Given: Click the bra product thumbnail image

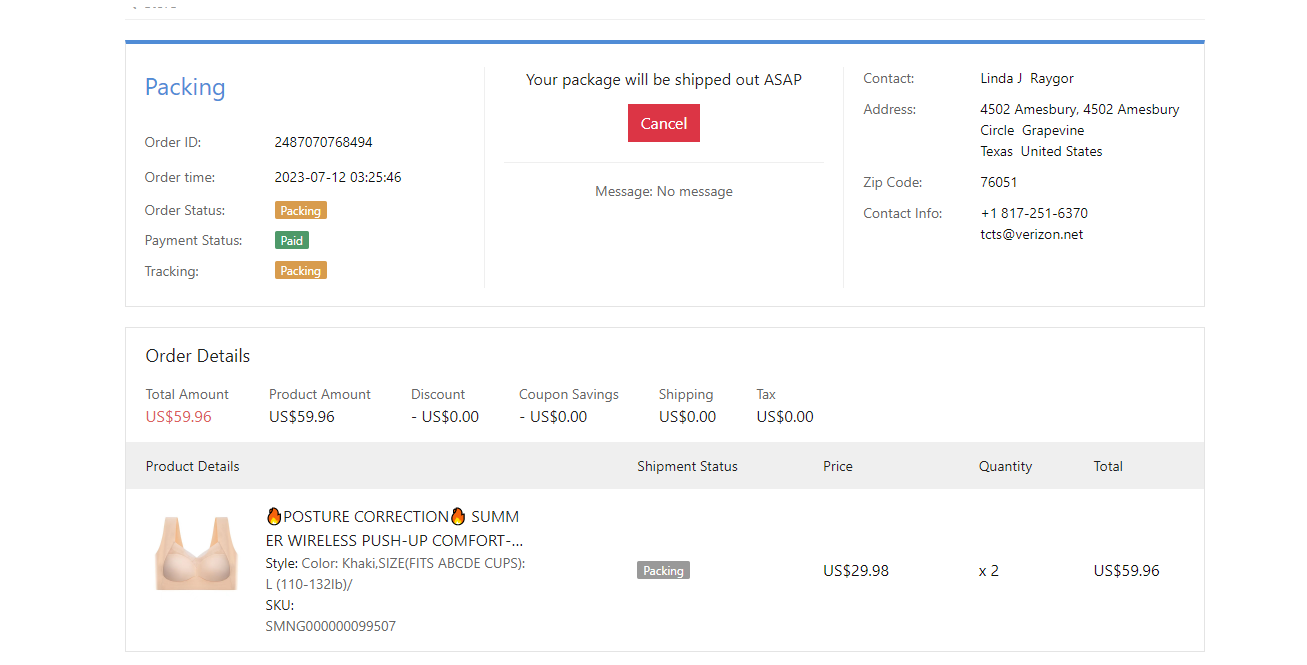Looking at the screenshot, I should click(196, 553).
